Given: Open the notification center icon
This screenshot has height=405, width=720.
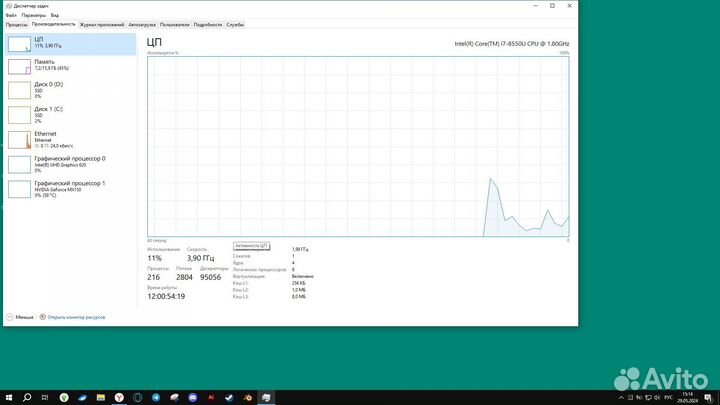Looking at the screenshot, I should pyautogui.click(x=709, y=398).
